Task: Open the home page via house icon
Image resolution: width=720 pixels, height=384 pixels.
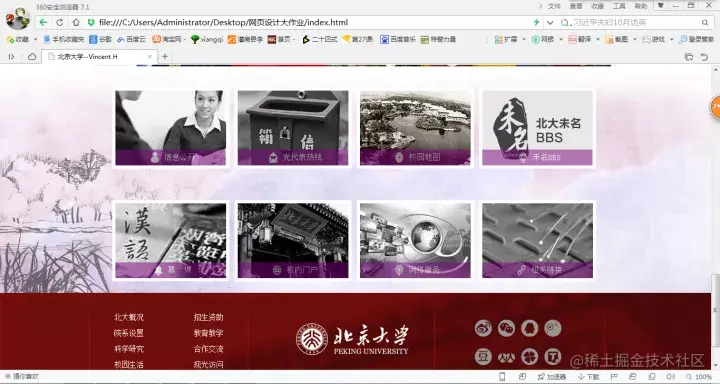Action: pos(76,23)
